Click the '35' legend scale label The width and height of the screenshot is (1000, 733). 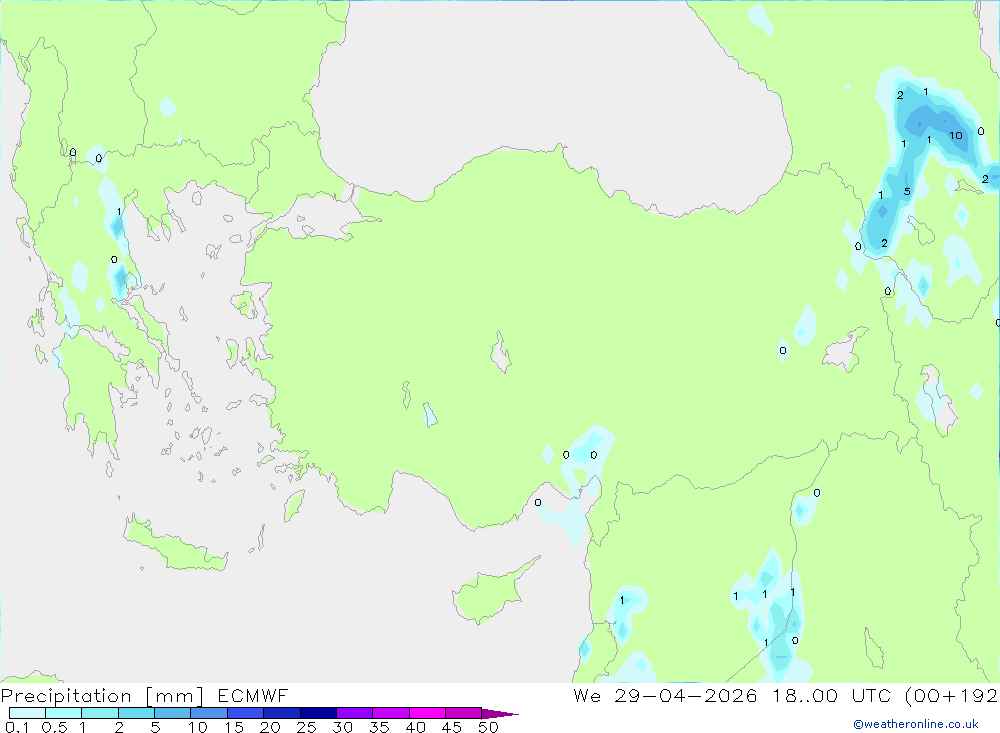pos(379,727)
